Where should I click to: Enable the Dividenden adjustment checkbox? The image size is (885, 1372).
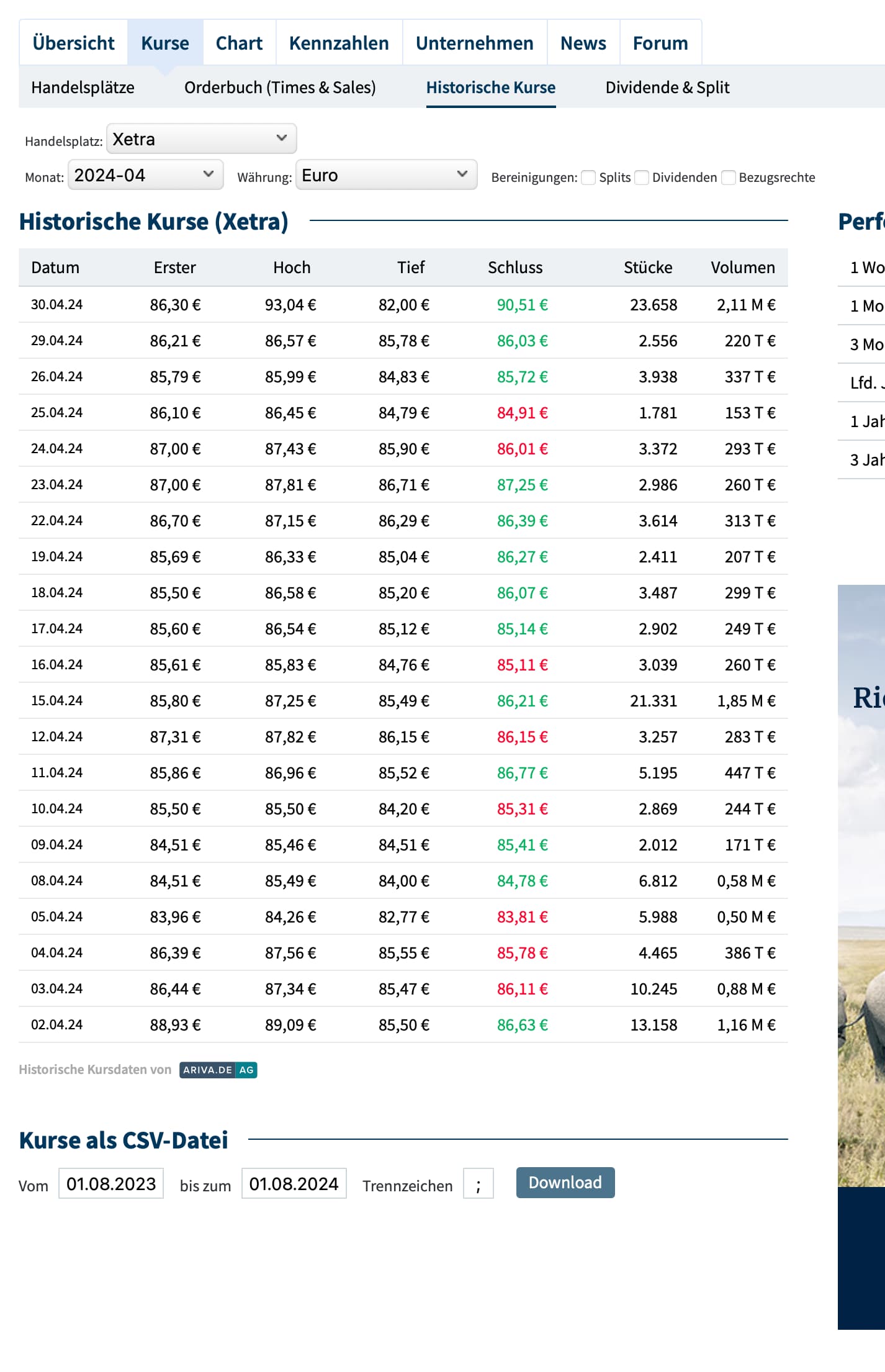click(x=642, y=178)
